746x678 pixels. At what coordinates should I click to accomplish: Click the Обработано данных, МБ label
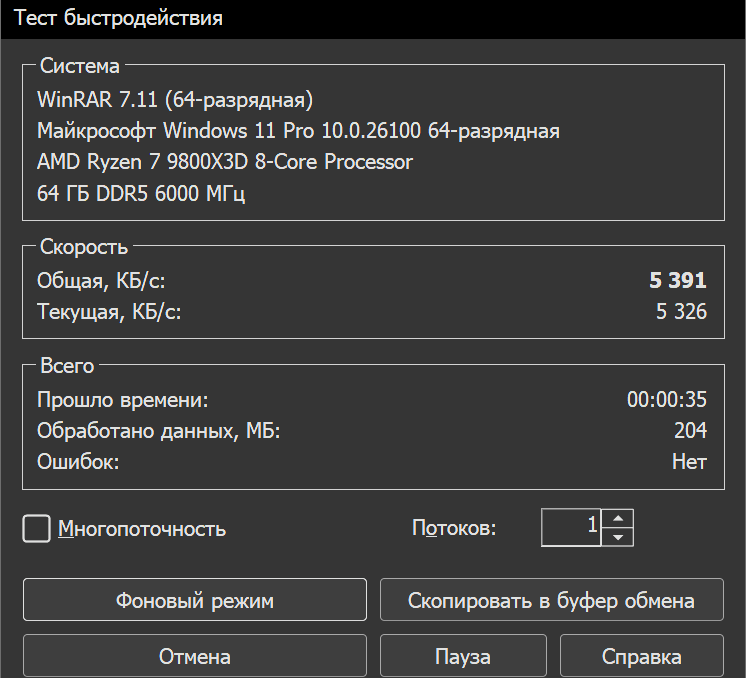(159, 431)
